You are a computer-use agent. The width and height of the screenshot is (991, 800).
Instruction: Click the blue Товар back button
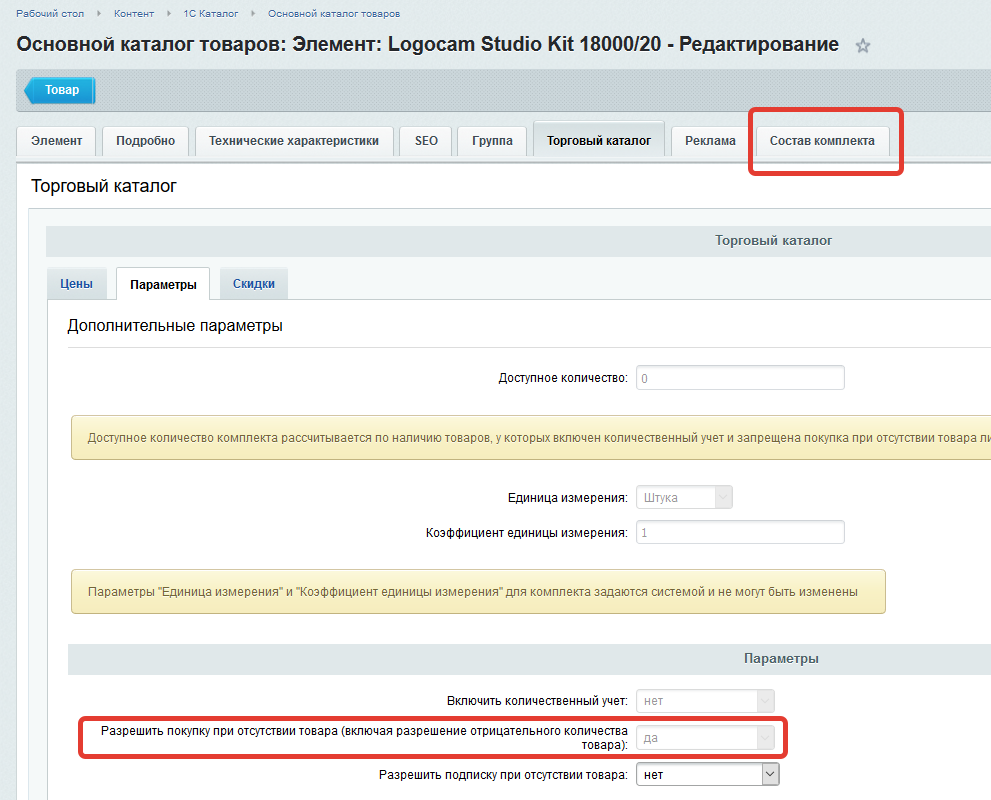pyautogui.click(x=59, y=90)
